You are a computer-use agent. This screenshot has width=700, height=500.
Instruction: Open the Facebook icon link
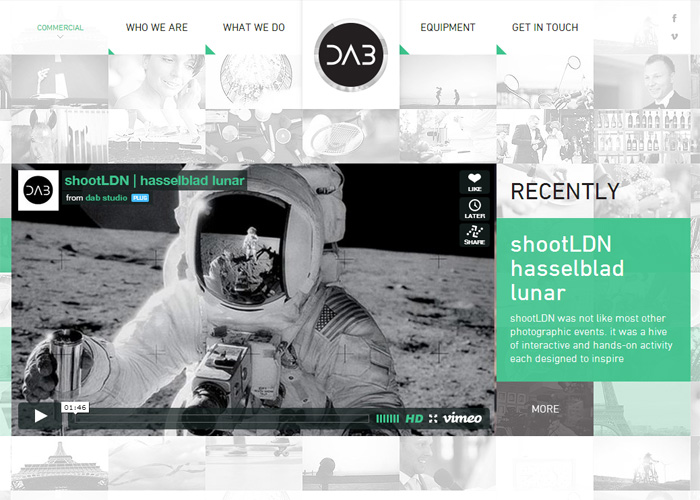pyautogui.click(x=674, y=18)
